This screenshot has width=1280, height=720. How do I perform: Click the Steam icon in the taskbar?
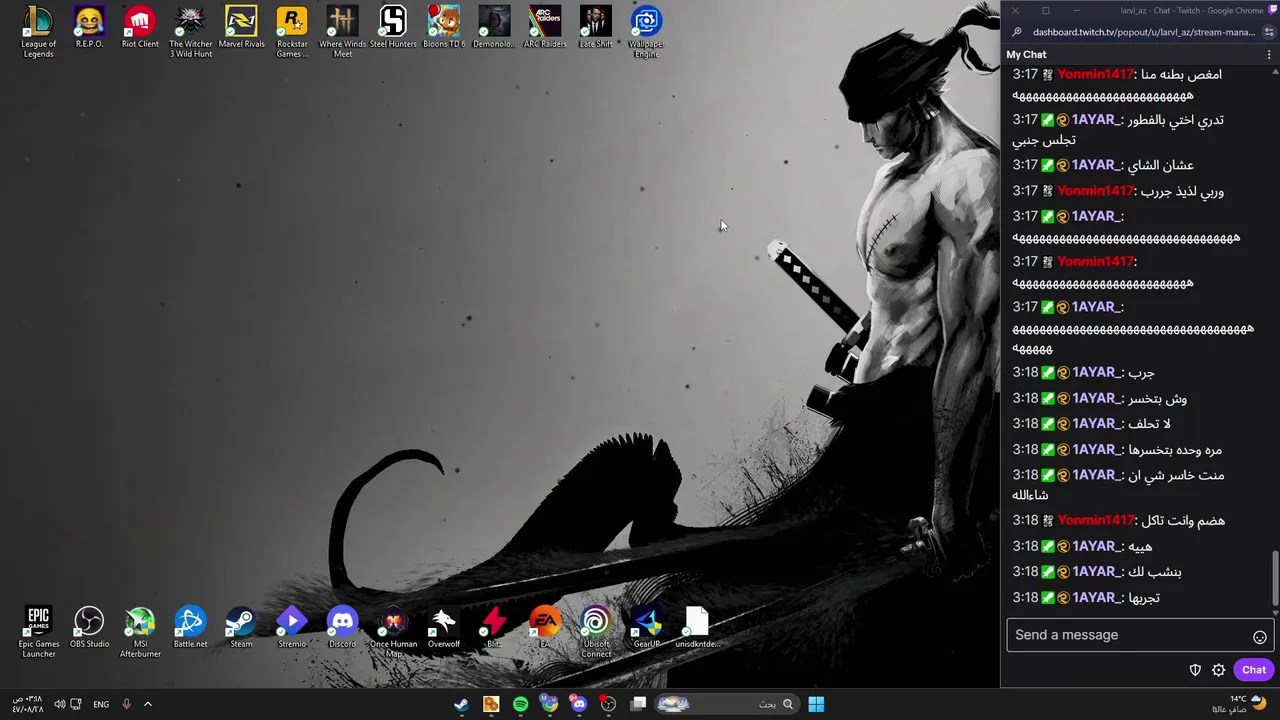click(x=461, y=704)
